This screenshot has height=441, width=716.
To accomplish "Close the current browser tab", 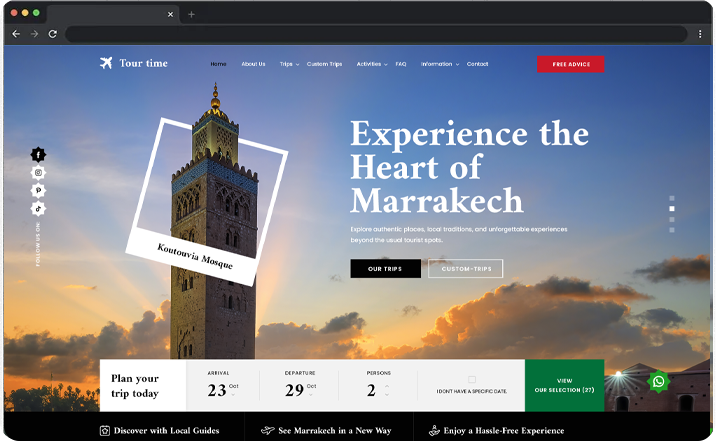I will pyautogui.click(x=170, y=15).
